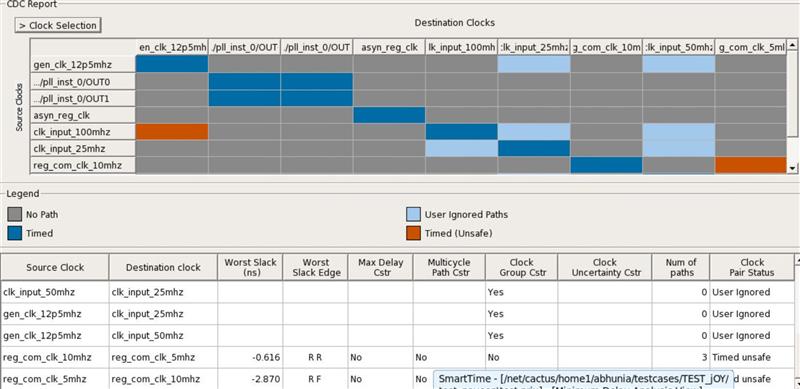Click the Clock Selection expand button
The width and height of the screenshot is (800, 389).
point(58,26)
